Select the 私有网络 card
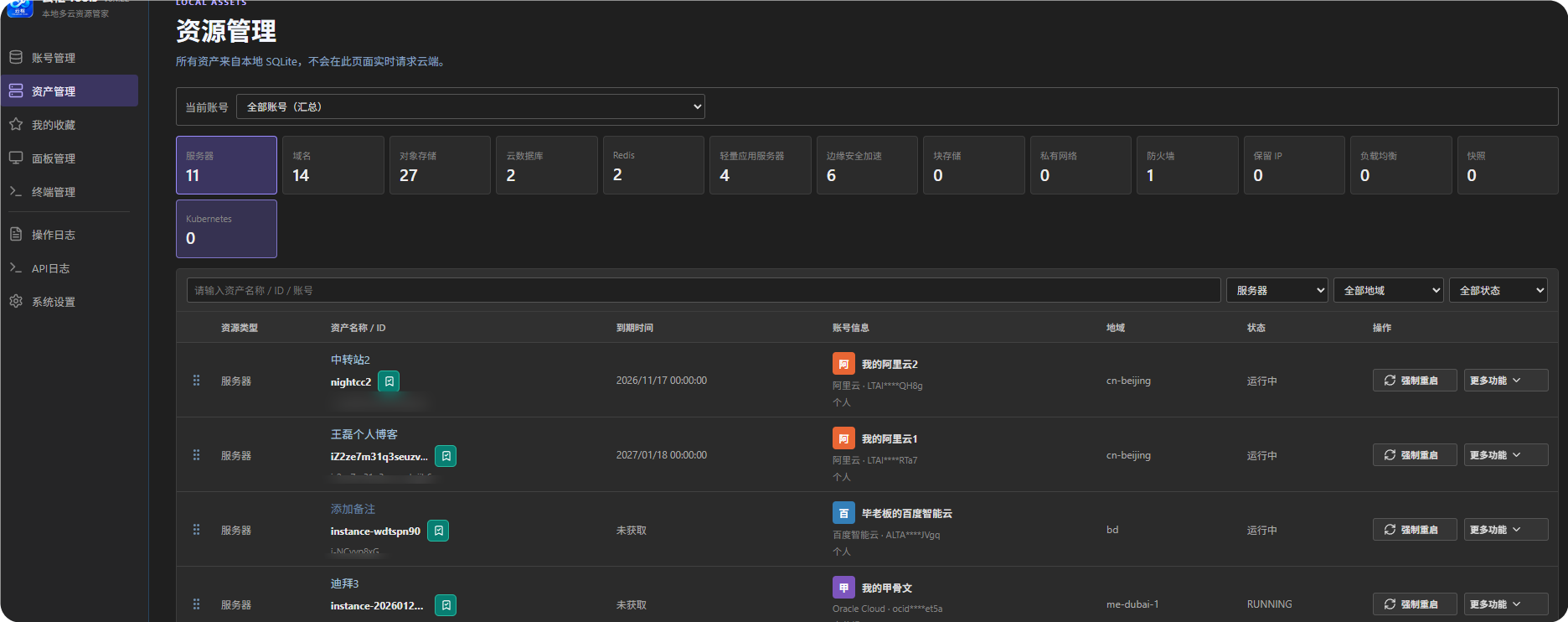 pos(1081,165)
